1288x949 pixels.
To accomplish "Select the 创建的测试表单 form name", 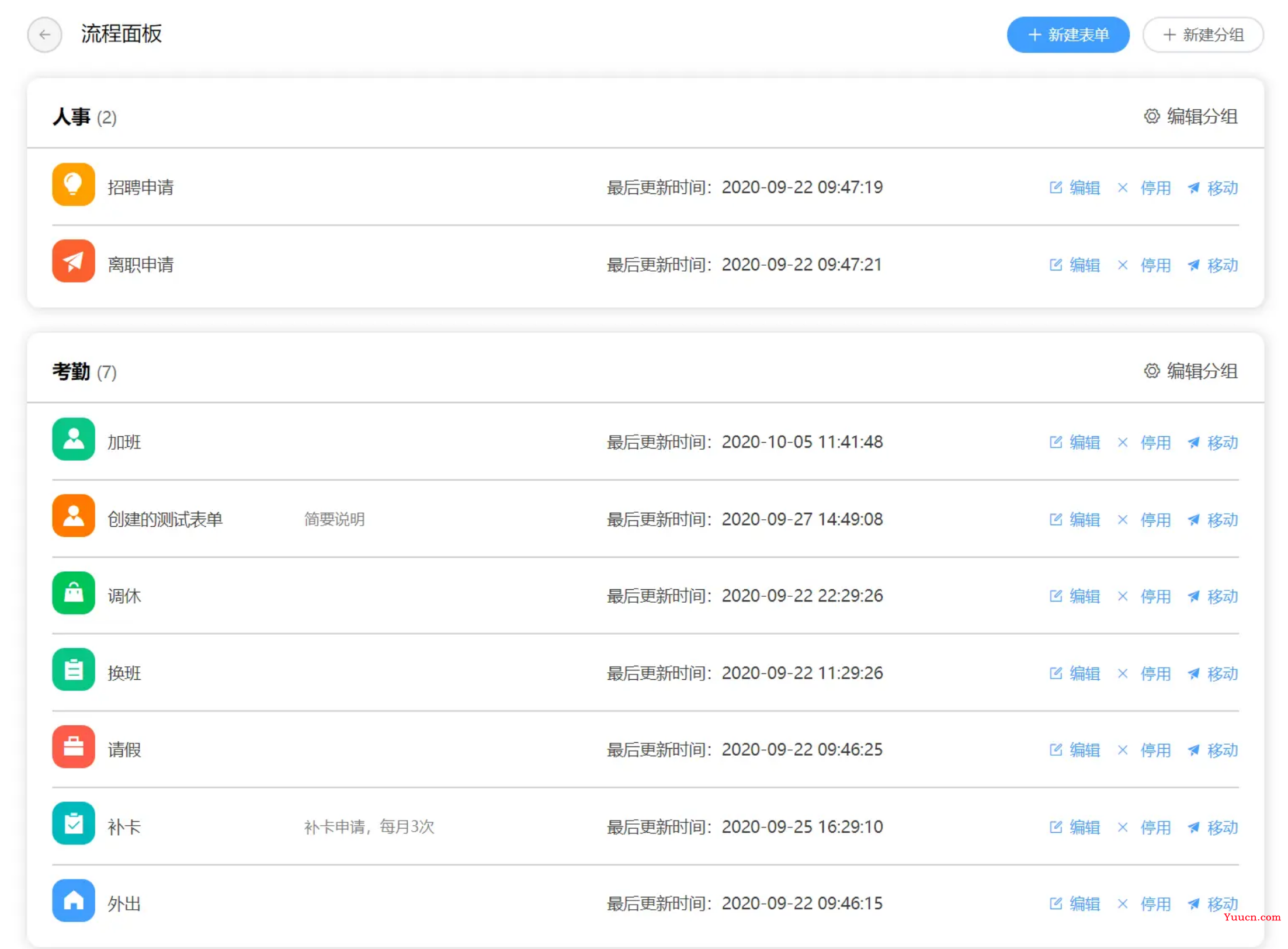I will coord(165,519).
